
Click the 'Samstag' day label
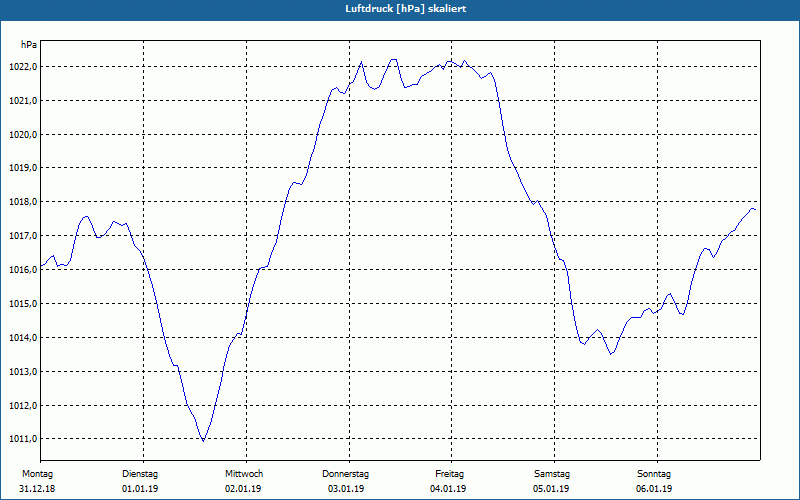(x=552, y=474)
